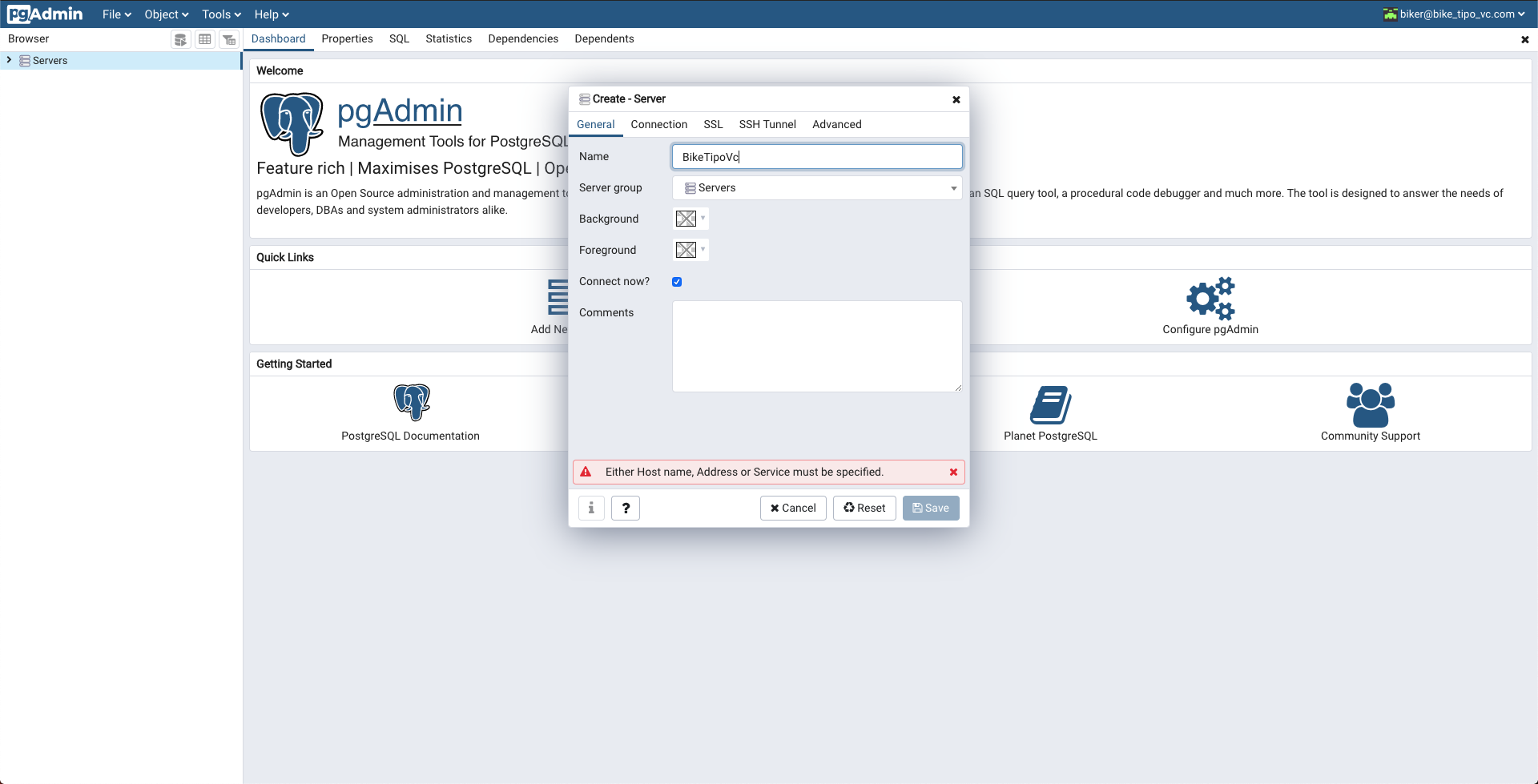Viewport: 1538px width, 784px height.
Task: Click the Planet PostgreSQL book icon
Action: pos(1050,404)
